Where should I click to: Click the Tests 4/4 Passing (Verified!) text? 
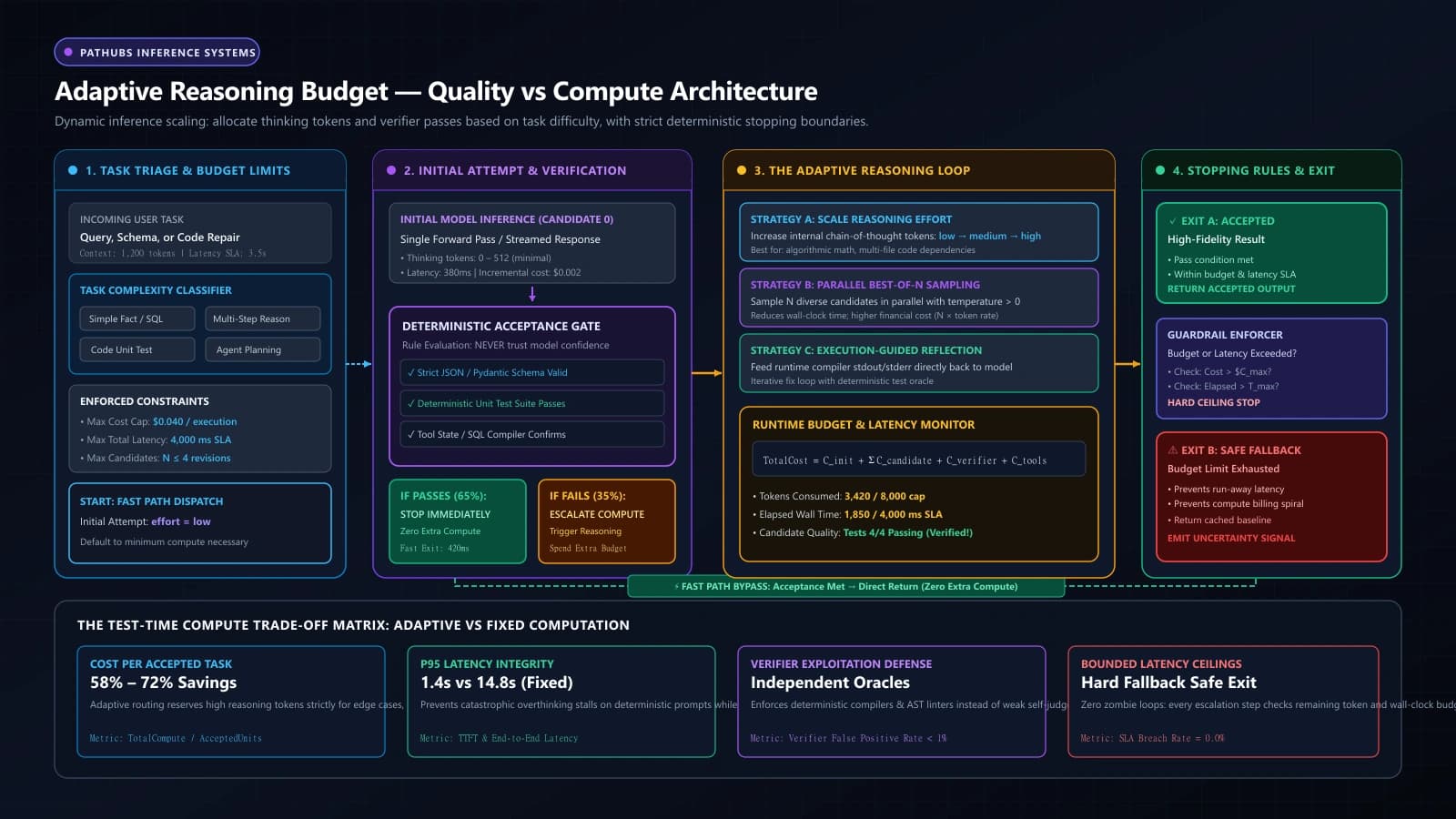(908, 533)
